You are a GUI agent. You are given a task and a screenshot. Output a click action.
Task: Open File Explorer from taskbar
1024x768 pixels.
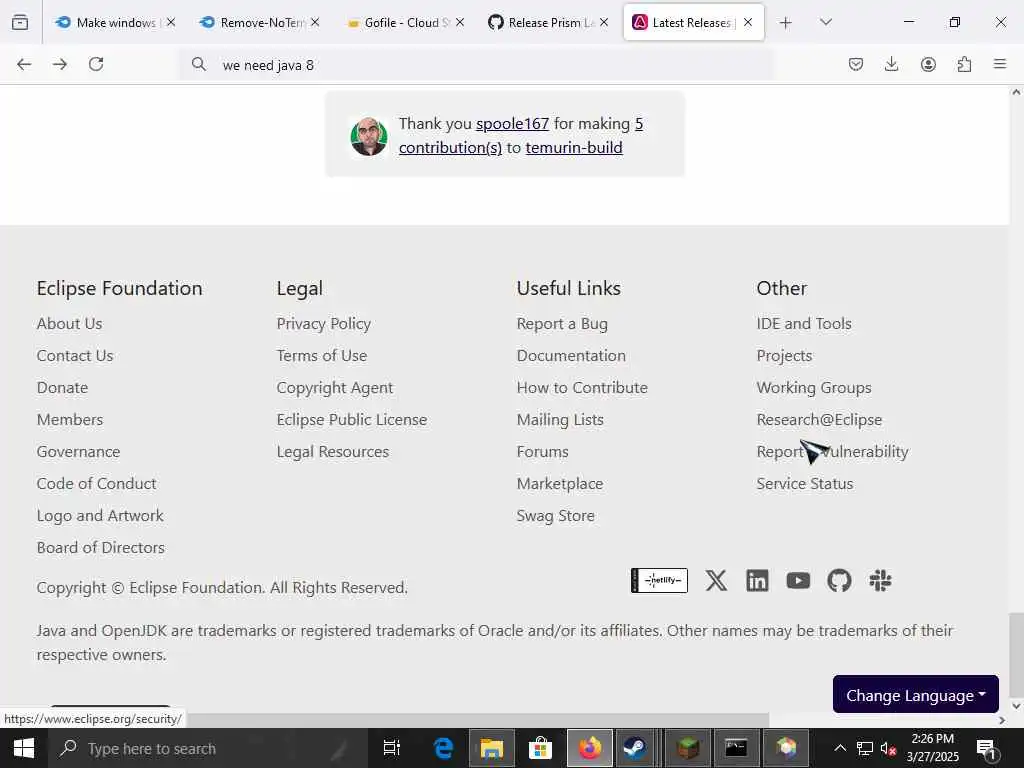click(492, 748)
